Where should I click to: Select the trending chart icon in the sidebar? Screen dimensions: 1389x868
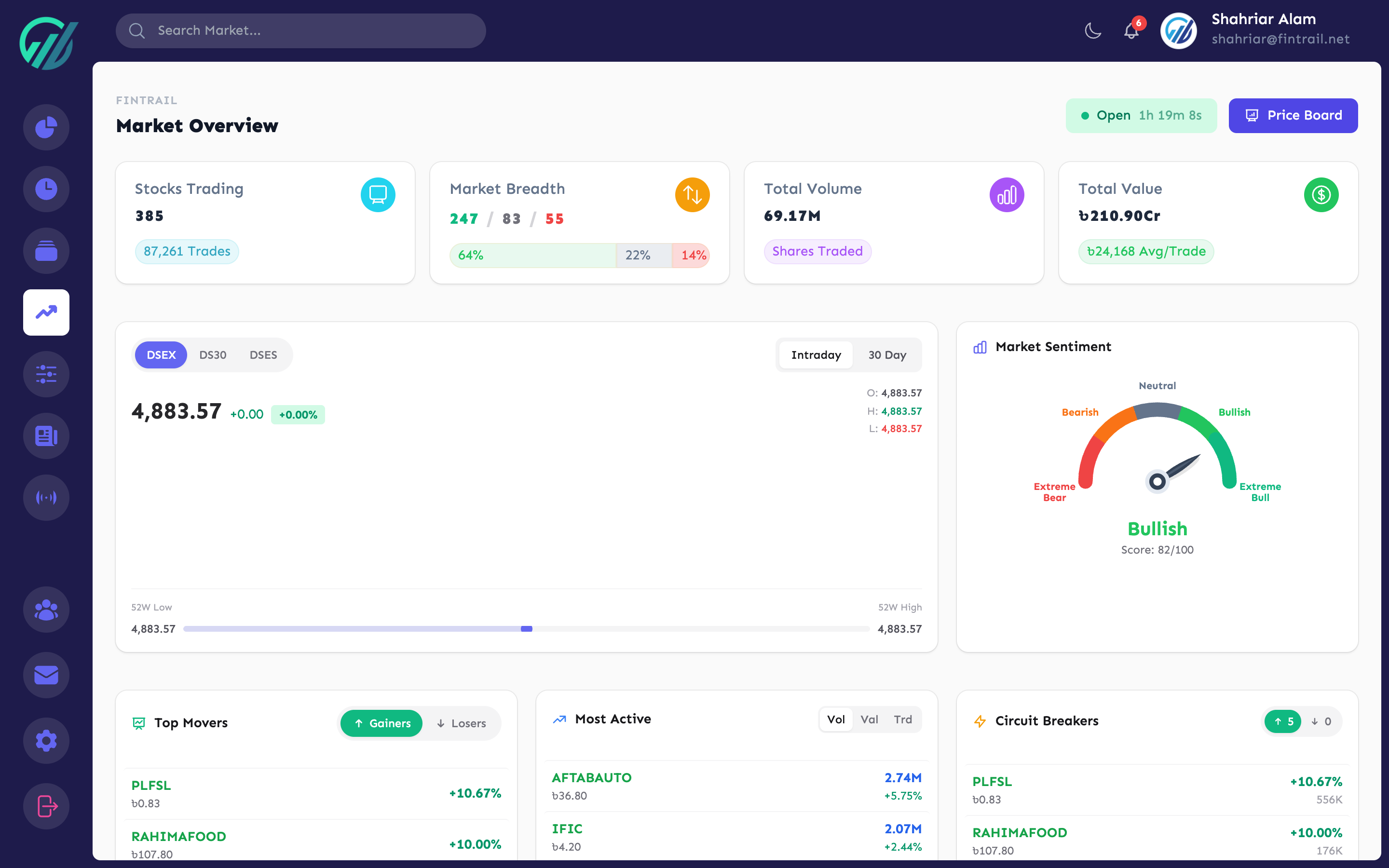click(46, 312)
